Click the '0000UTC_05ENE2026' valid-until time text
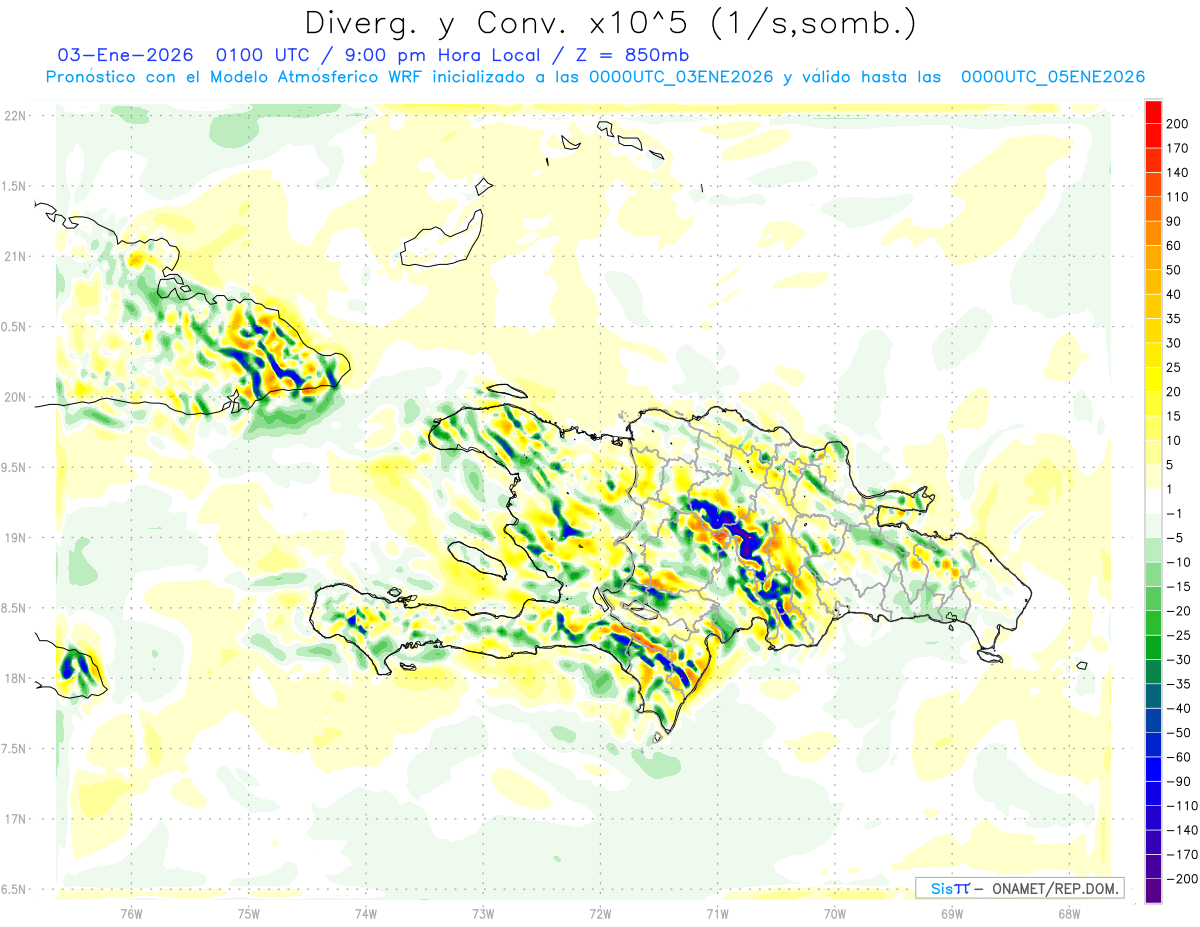This screenshot has height=927, width=1200. [1052, 77]
